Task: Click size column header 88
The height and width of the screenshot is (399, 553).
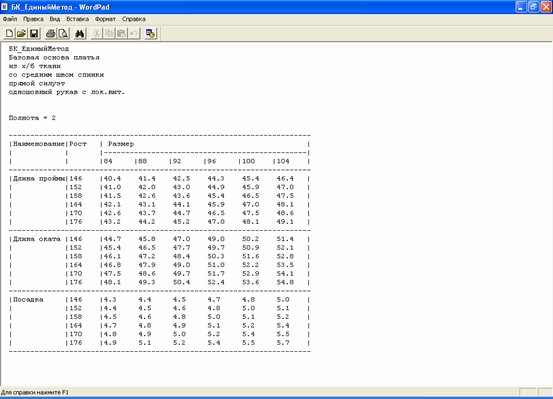Action: (142, 161)
